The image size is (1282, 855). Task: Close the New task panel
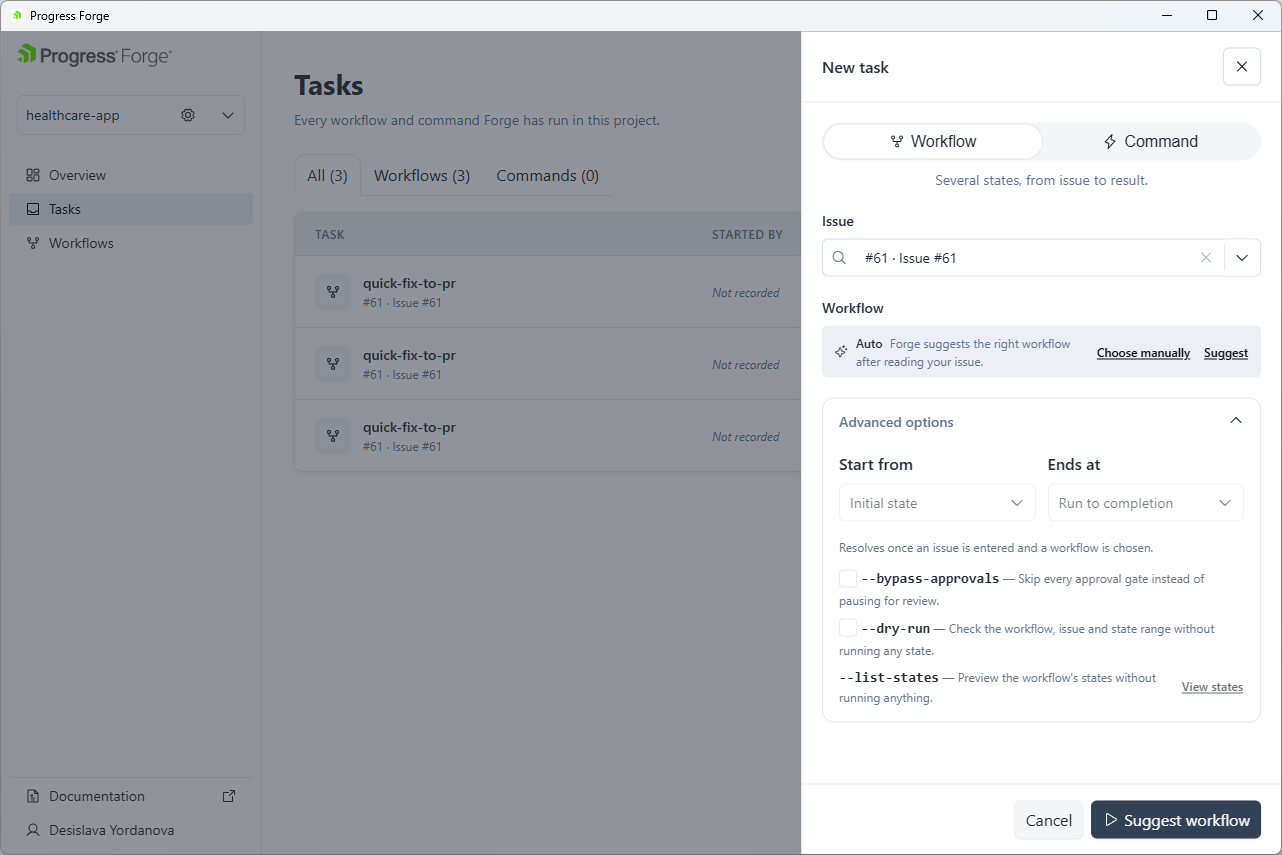[x=1242, y=67]
